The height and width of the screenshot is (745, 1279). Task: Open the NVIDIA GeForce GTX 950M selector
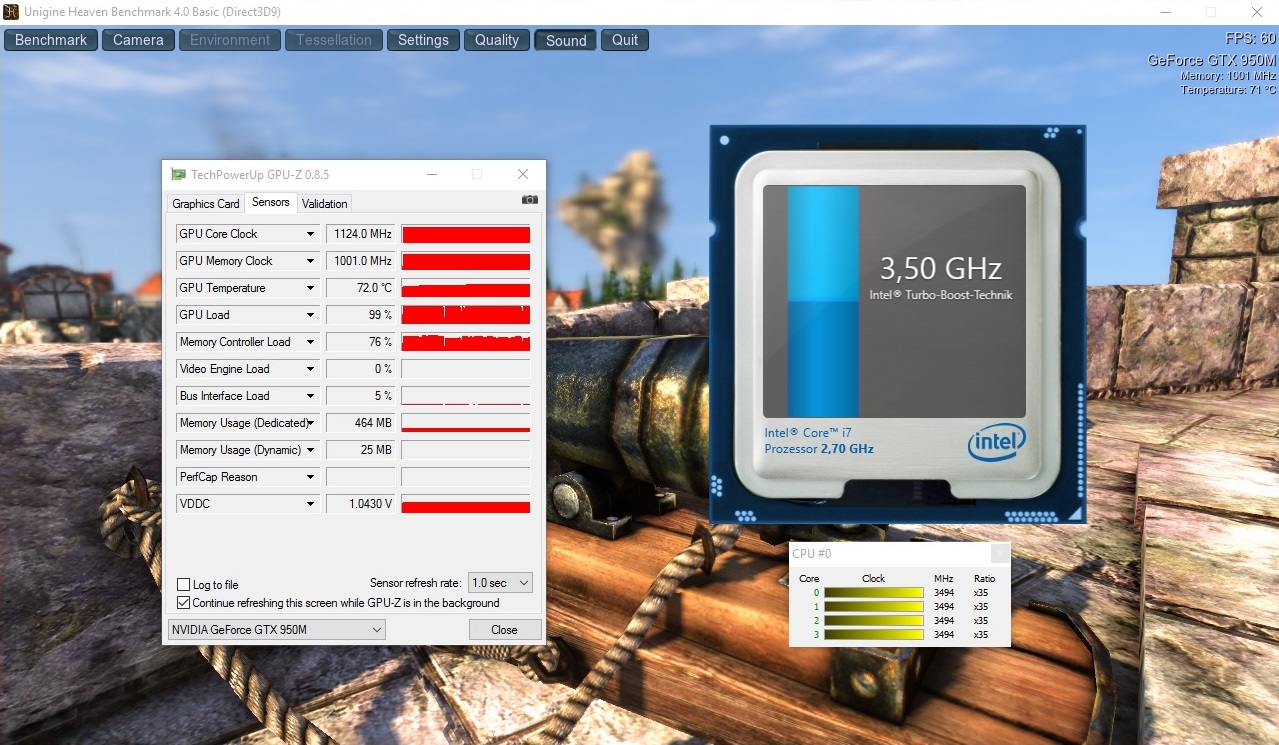(x=276, y=630)
